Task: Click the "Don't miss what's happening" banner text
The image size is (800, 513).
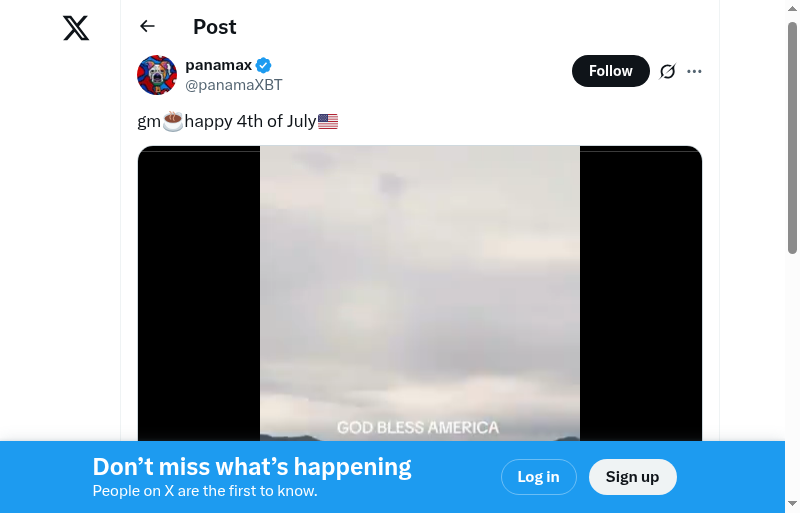Action: tap(252, 467)
